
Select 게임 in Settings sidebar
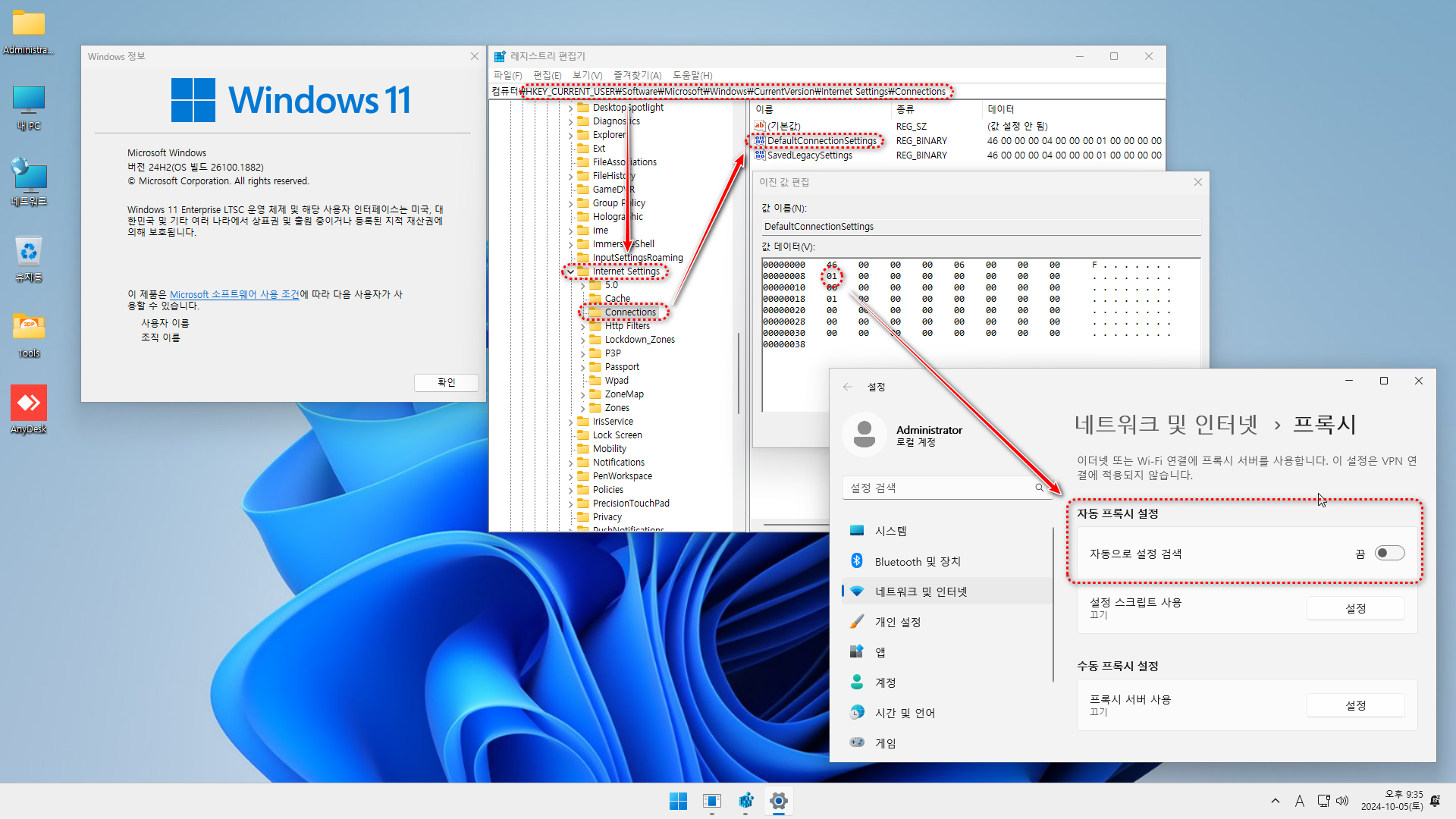pos(947,743)
